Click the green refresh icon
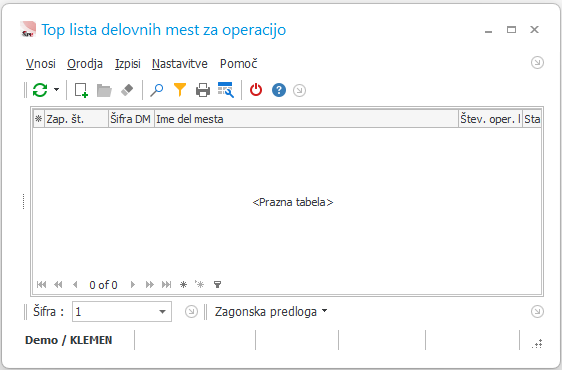The image size is (562, 370). [40, 90]
